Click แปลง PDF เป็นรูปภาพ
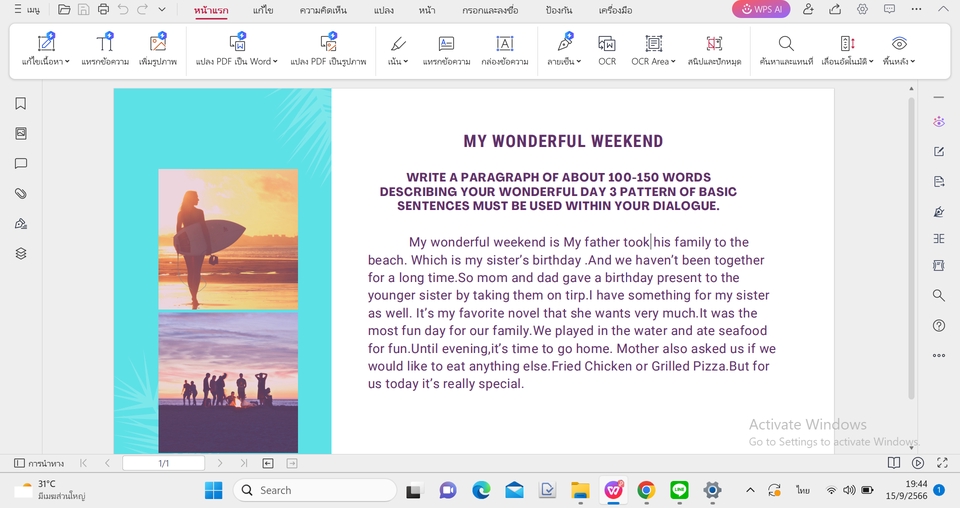Screen dimensions: 960x508 (328, 50)
